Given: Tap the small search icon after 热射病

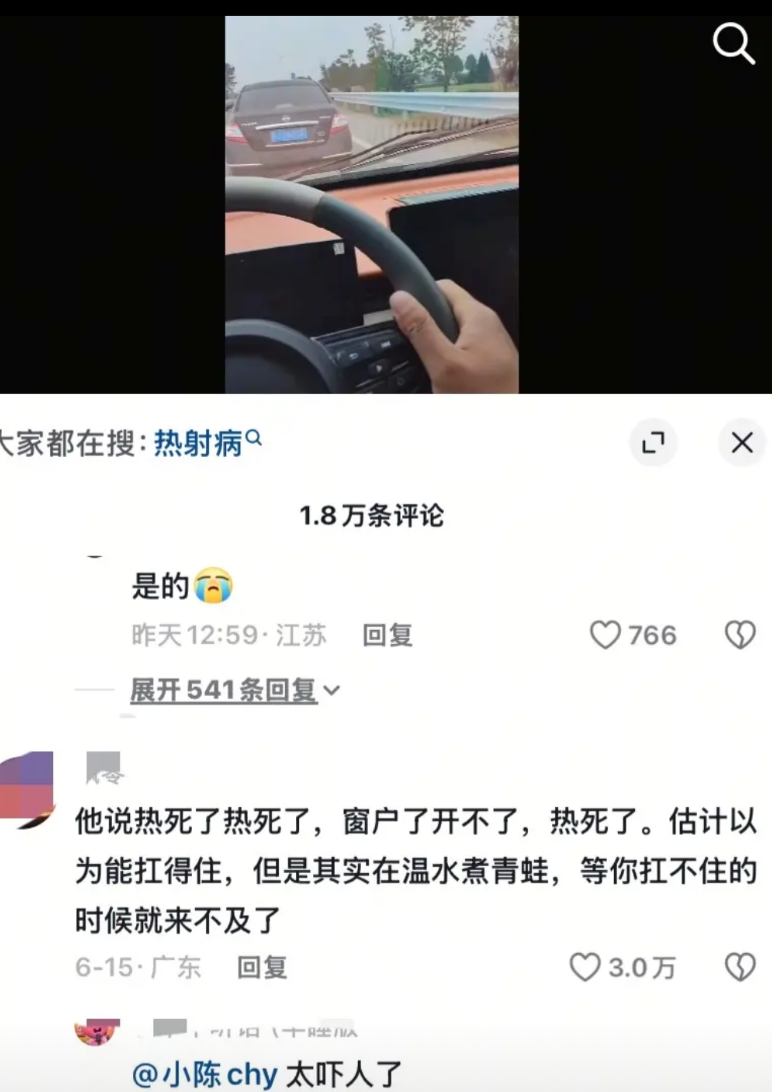Looking at the screenshot, I should pos(254,437).
